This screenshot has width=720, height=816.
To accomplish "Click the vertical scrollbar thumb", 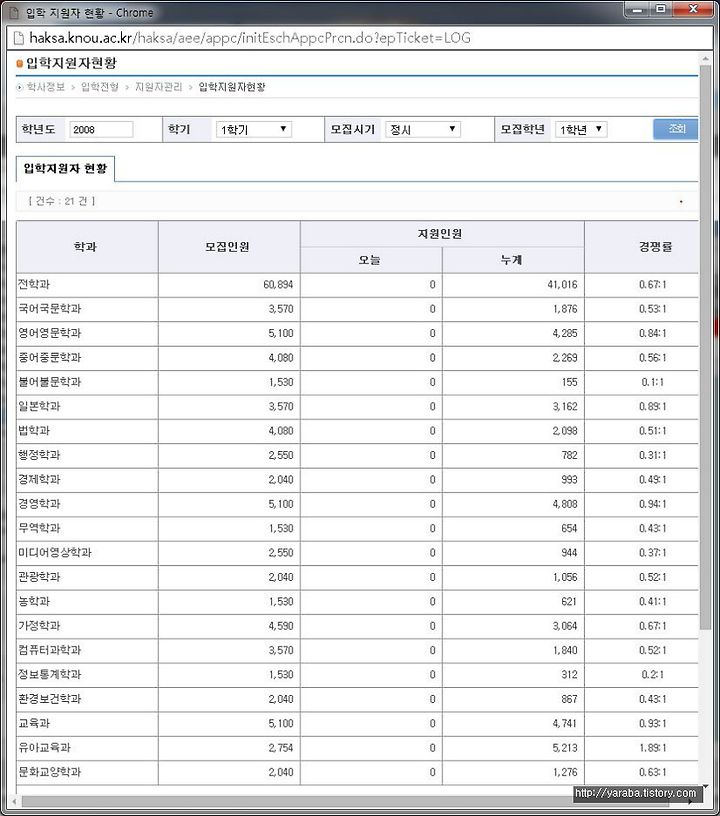I will point(705,348).
